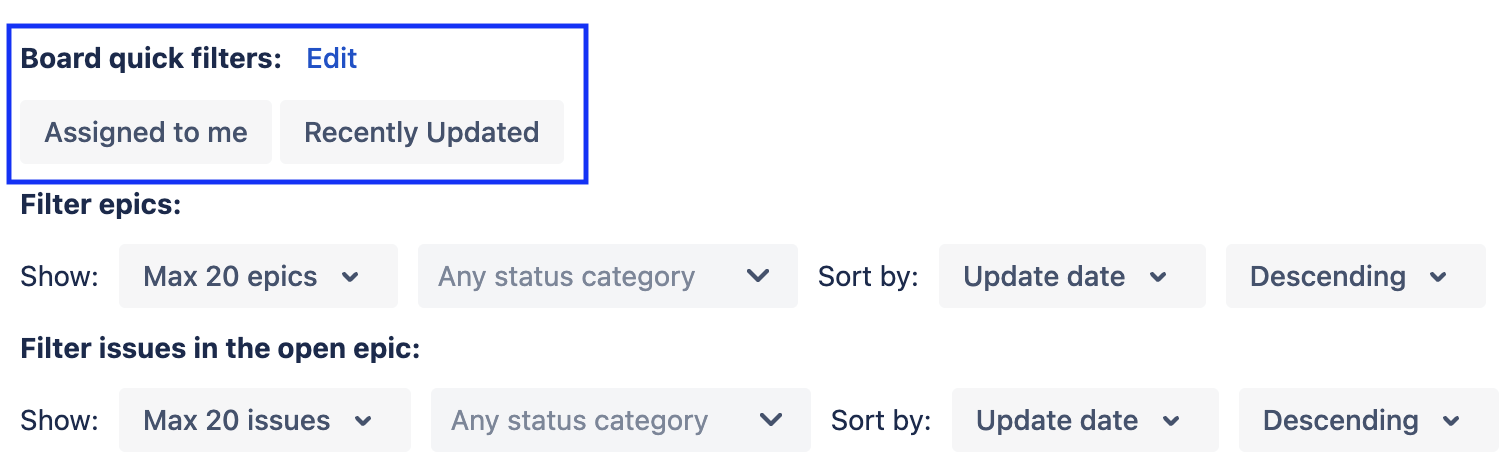Click the chevron on Max 20 issues
The width and height of the screenshot is (1505, 475).
363,421
